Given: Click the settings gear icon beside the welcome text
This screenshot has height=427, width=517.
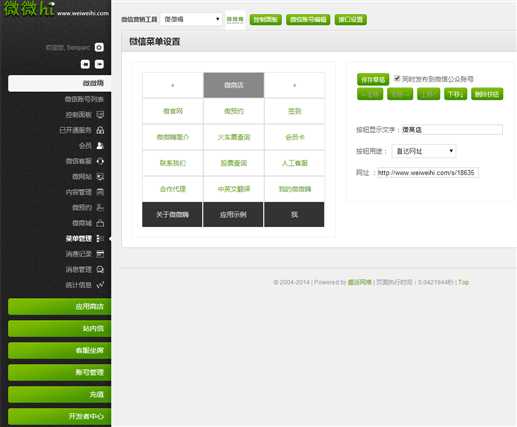Looking at the screenshot, I should [x=99, y=47].
